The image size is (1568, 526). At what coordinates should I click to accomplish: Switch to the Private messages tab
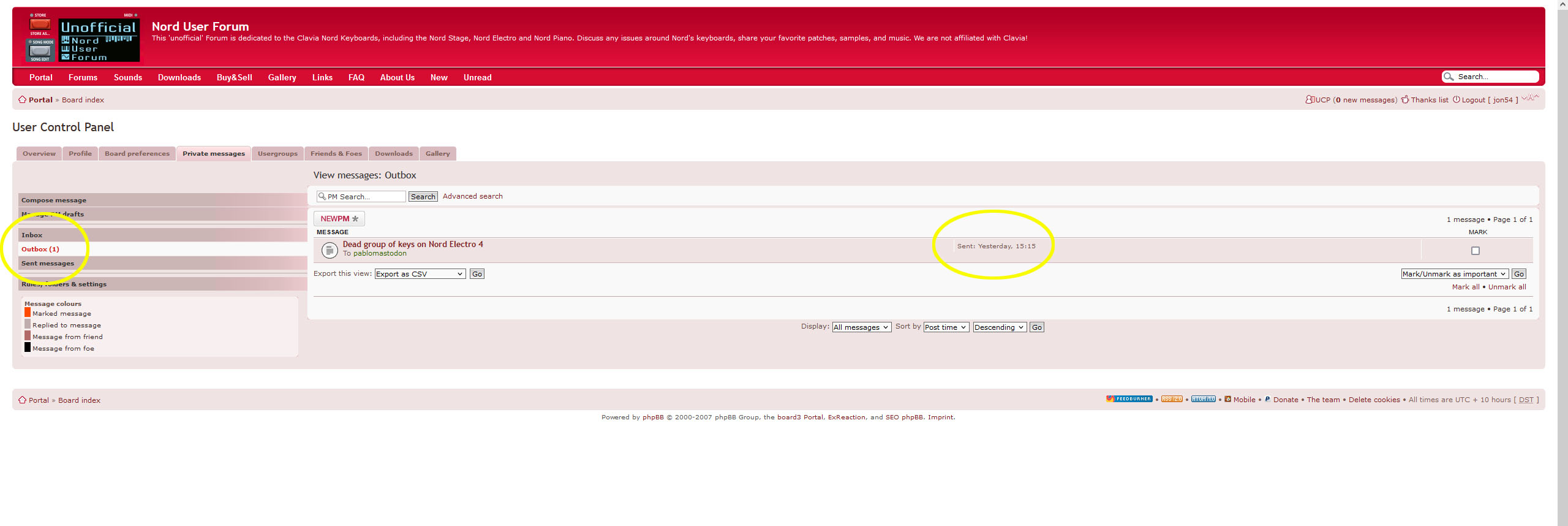(214, 154)
